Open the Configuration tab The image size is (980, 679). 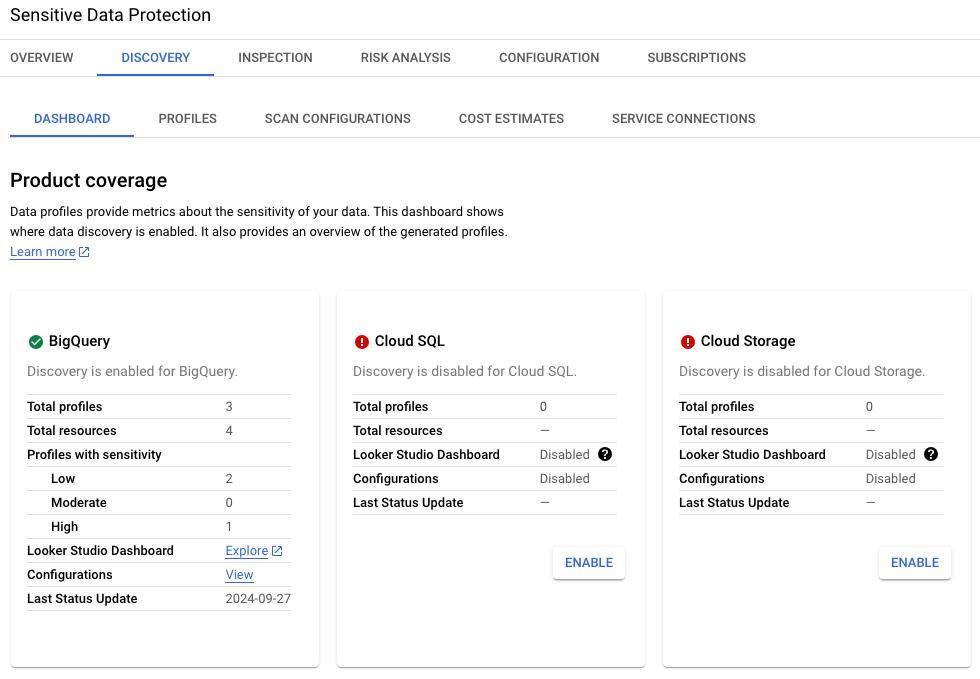(x=549, y=58)
